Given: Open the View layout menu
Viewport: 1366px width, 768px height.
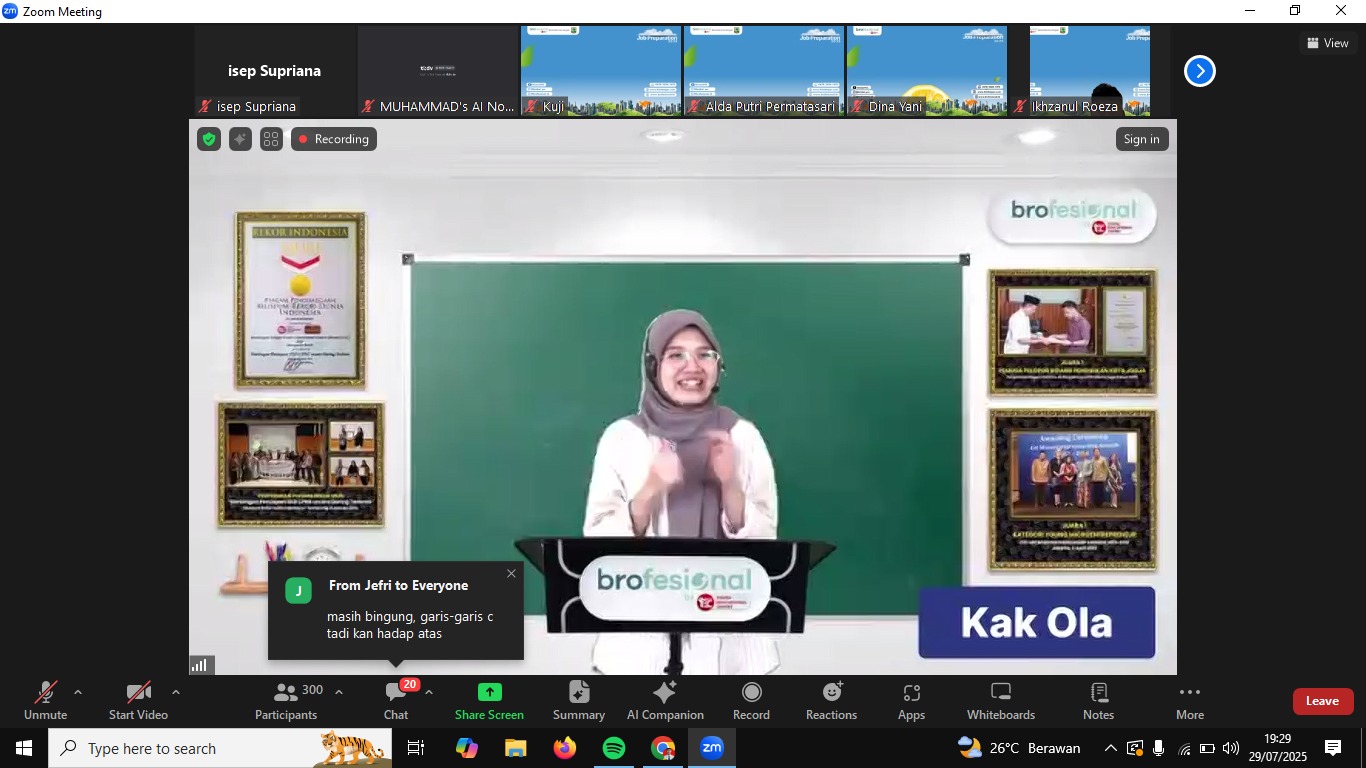Looking at the screenshot, I should pyautogui.click(x=1327, y=43).
